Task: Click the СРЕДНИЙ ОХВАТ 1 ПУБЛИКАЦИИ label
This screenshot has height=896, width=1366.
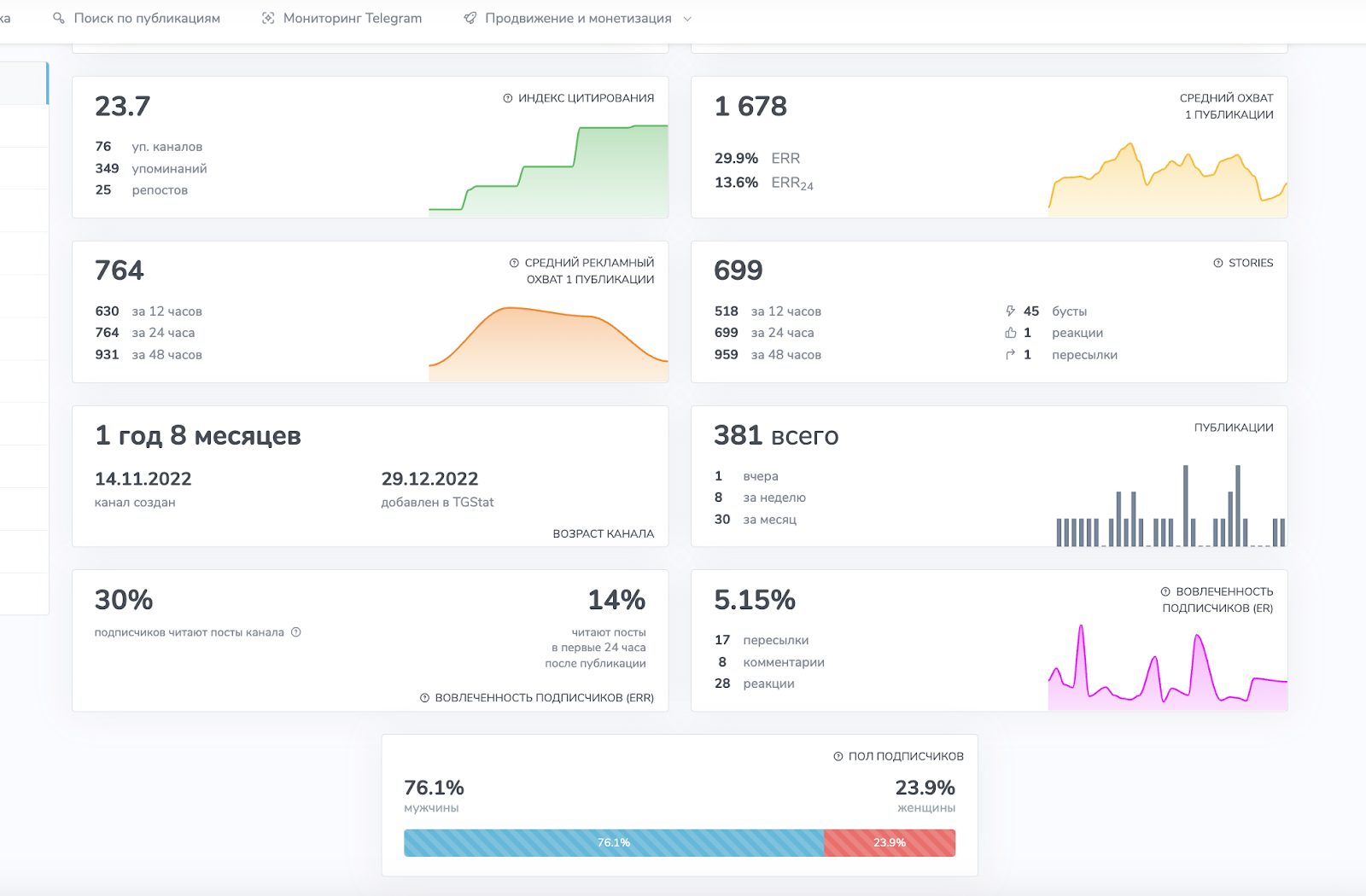Action: pos(1227,107)
